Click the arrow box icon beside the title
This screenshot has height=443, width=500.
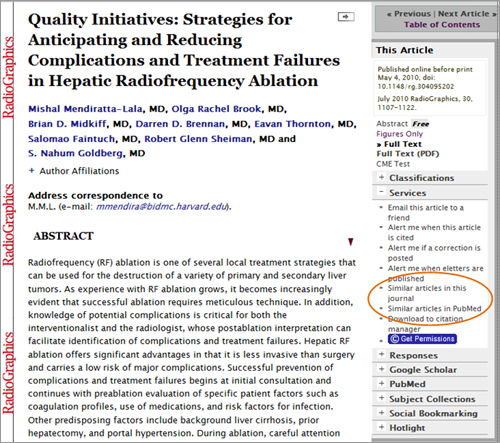346,16
